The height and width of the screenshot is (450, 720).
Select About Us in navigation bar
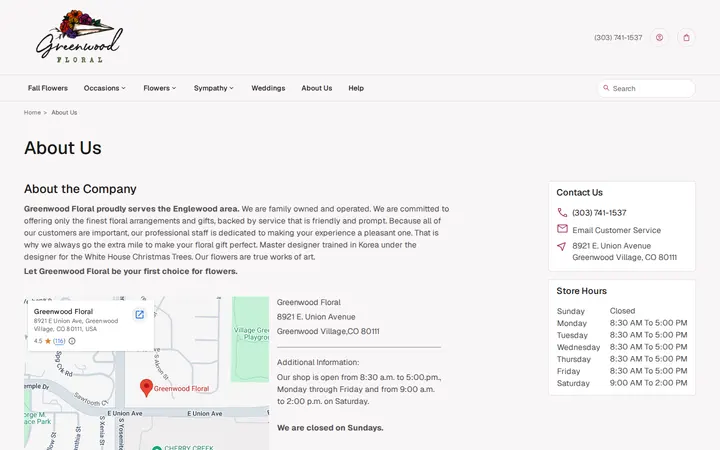[317, 88]
